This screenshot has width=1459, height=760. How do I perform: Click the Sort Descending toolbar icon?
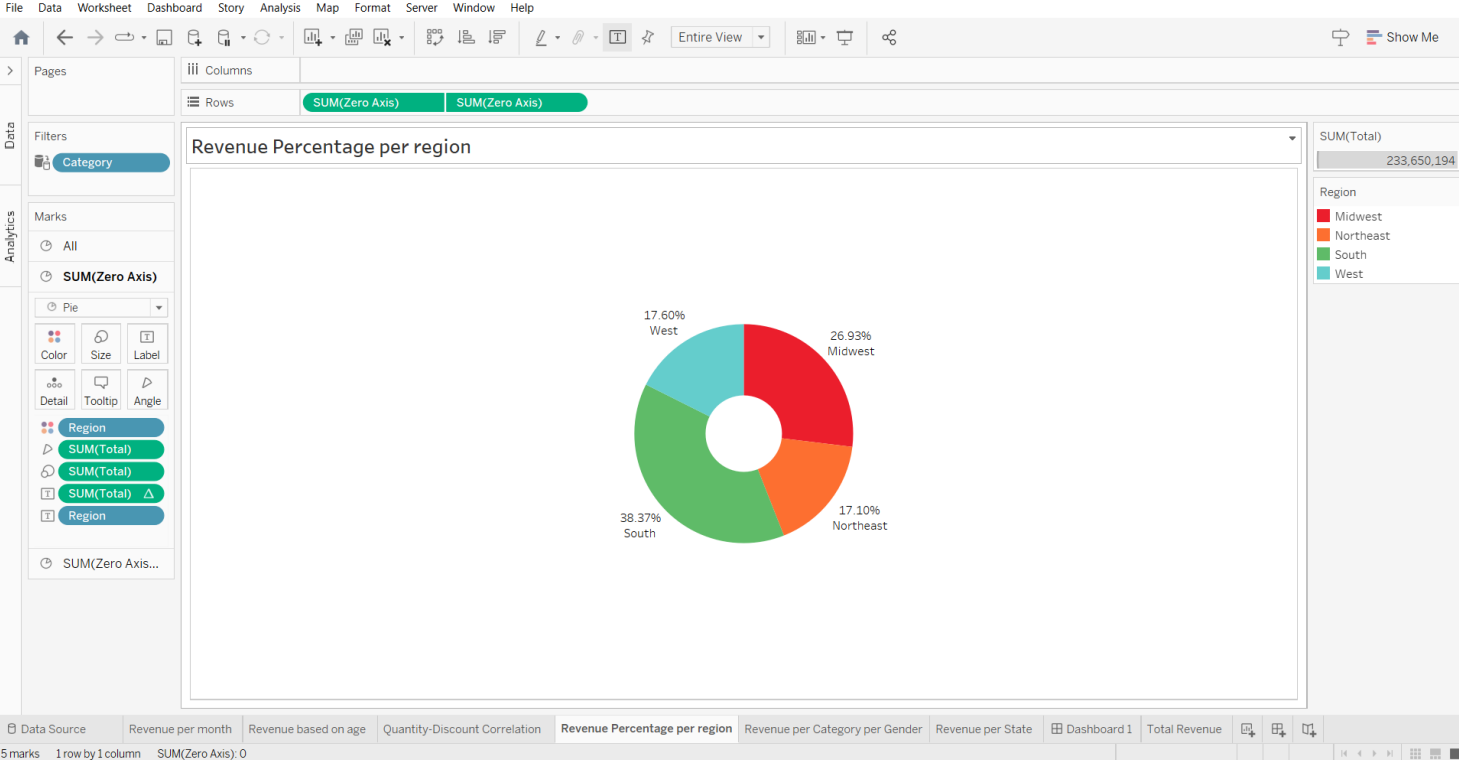coord(496,36)
